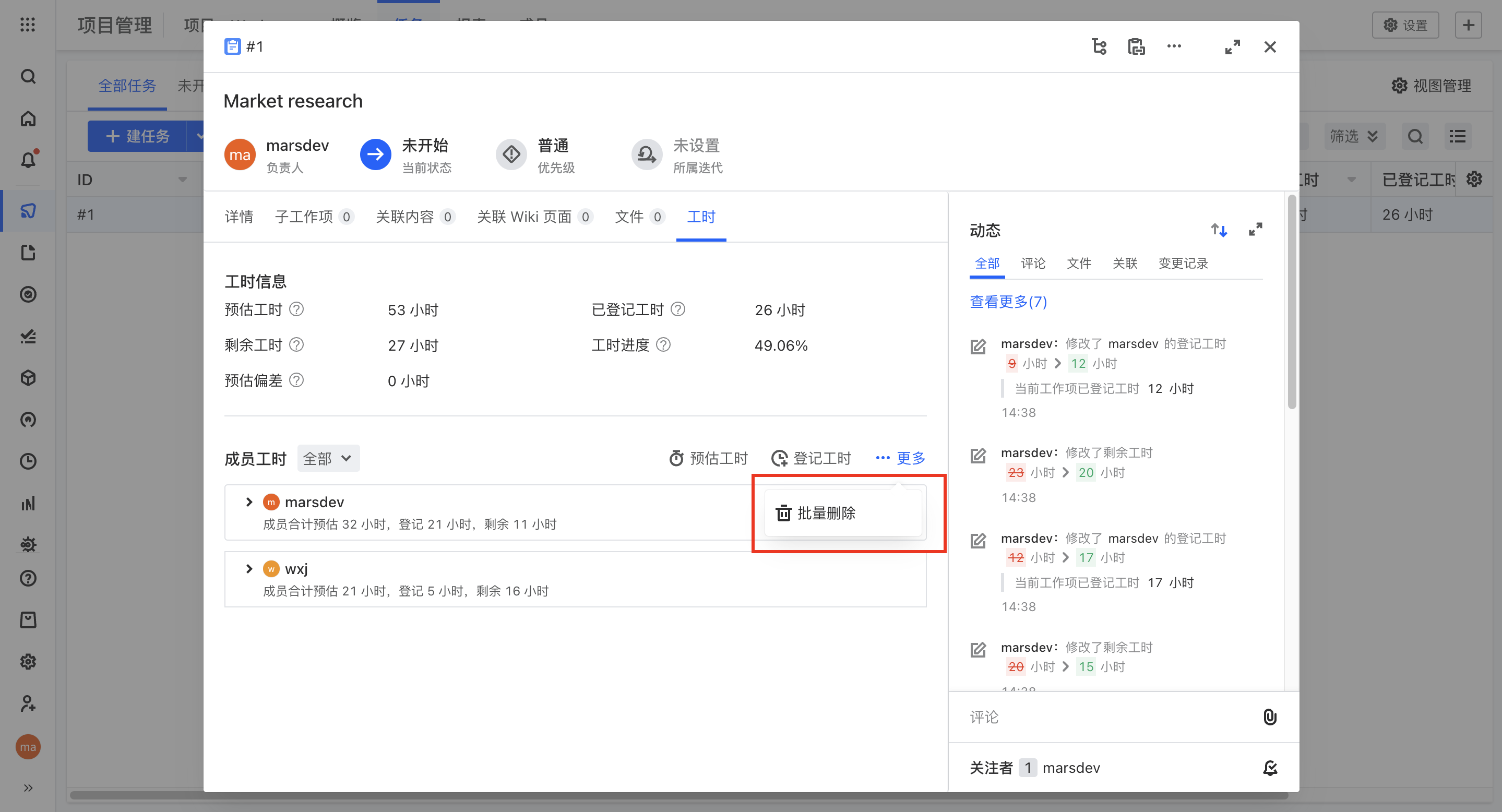The image size is (1502, 812).
Task: Toggle activity sort order arrows
Action: click(x=1219, y=230)
